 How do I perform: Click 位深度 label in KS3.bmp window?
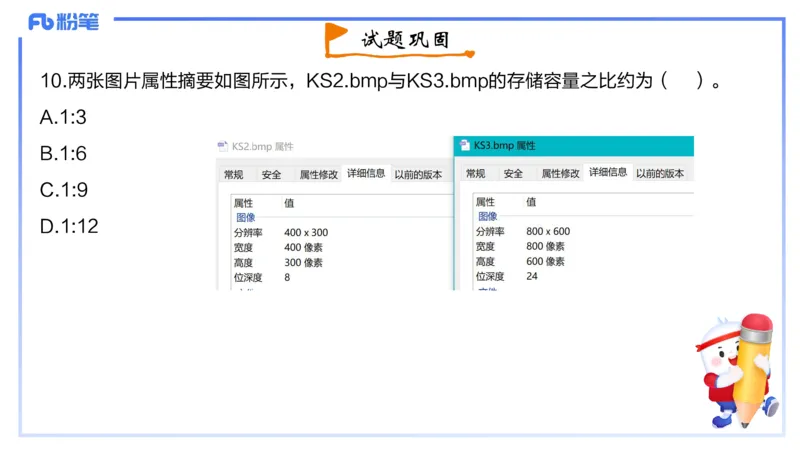tap(490, 277)
